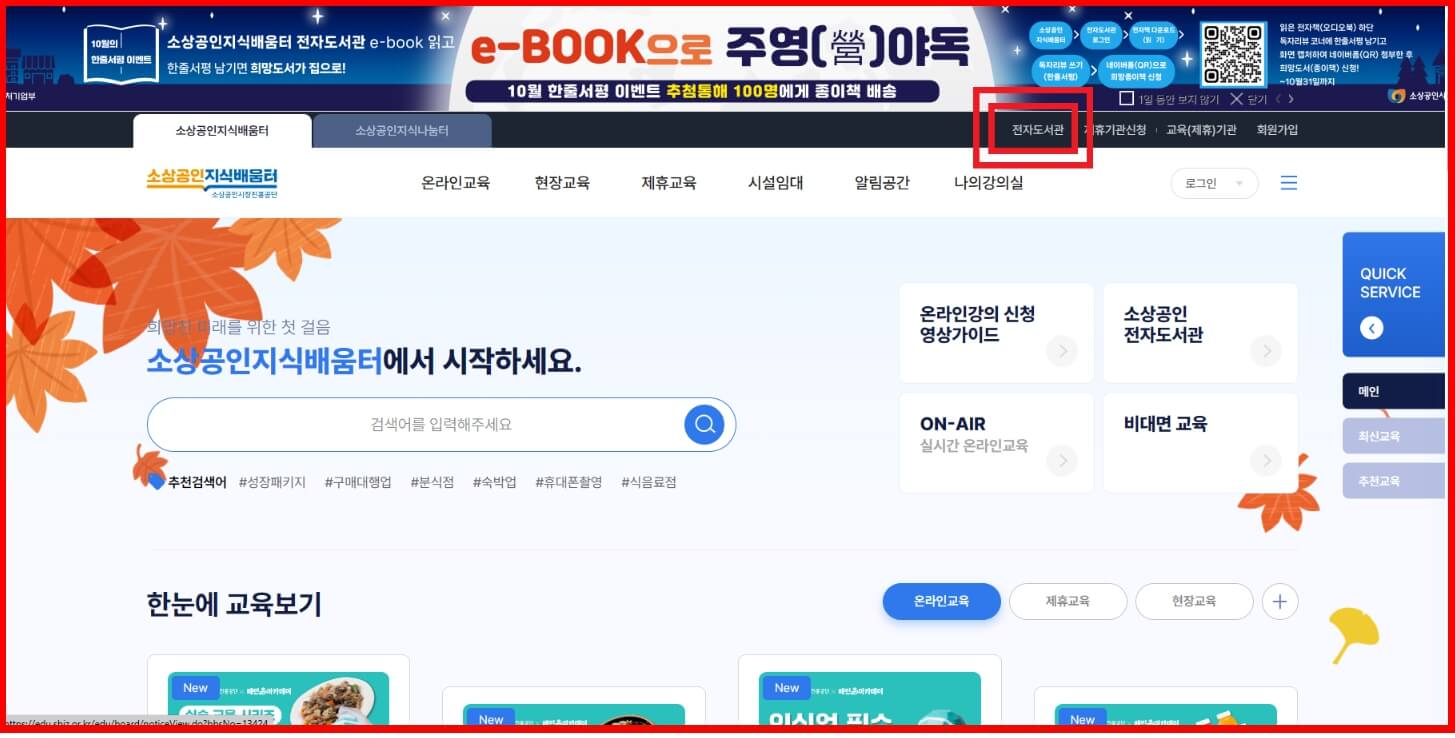The image size is (1455, 738).
Task: Check 1일 동안 보지 않기 checkbox
Action: (1126, 99)
